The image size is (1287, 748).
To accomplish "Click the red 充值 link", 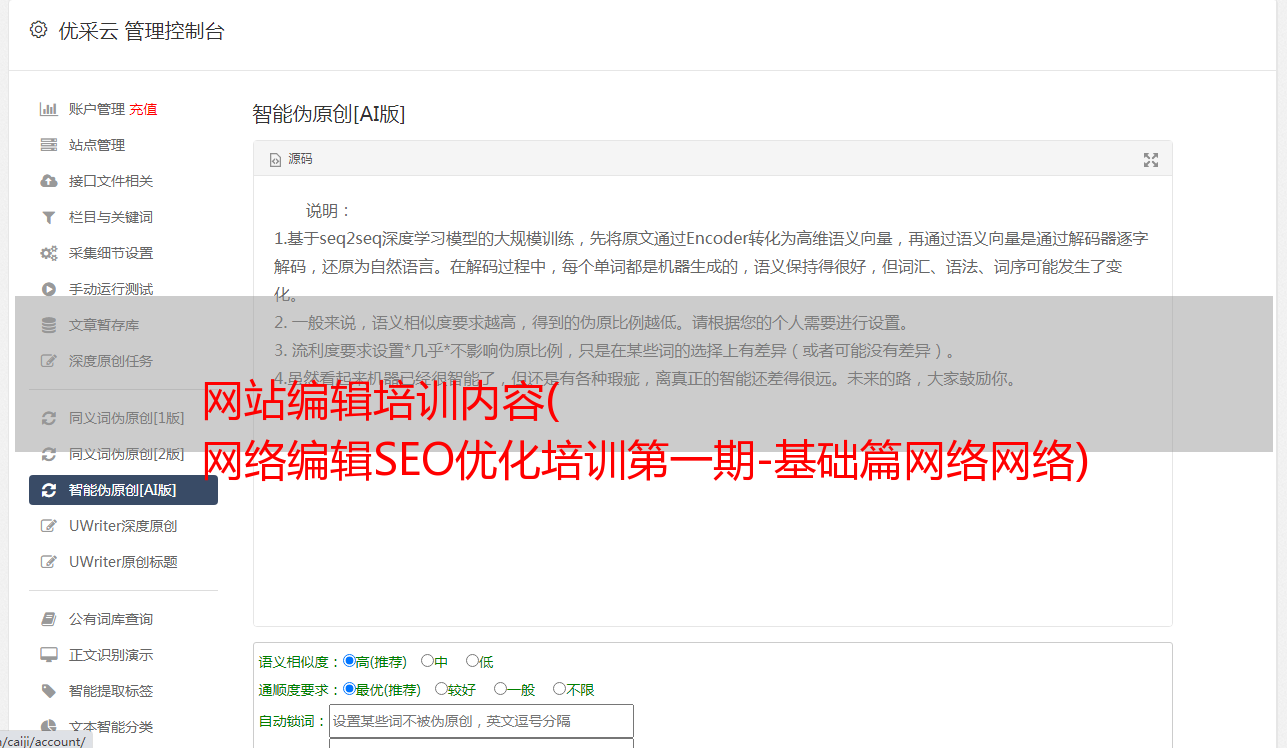I will (x=143, y=109).
